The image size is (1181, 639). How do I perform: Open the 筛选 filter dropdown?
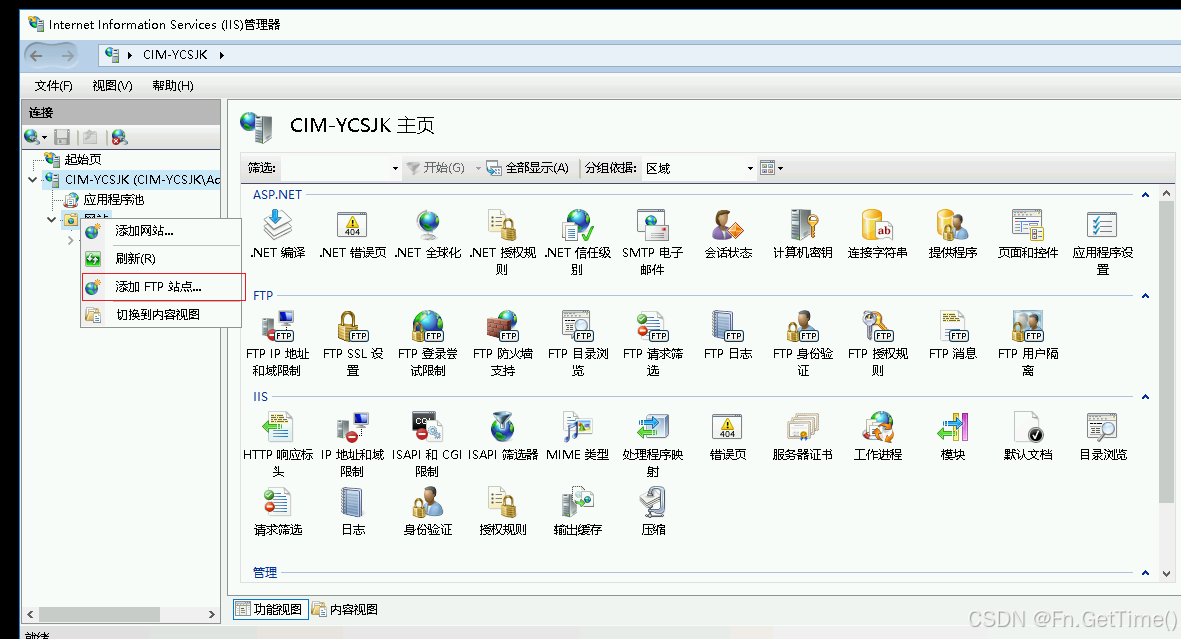coord(395,168)
